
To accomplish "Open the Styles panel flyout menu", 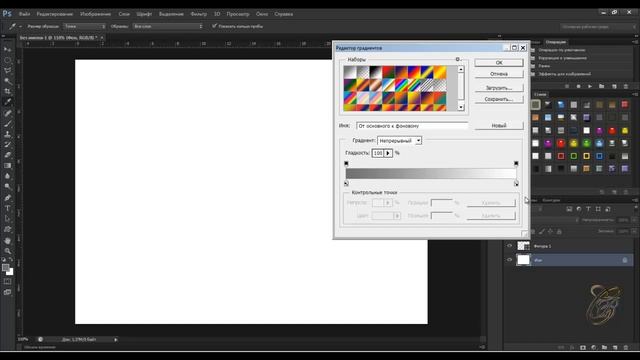I will [x=635, y=94].
